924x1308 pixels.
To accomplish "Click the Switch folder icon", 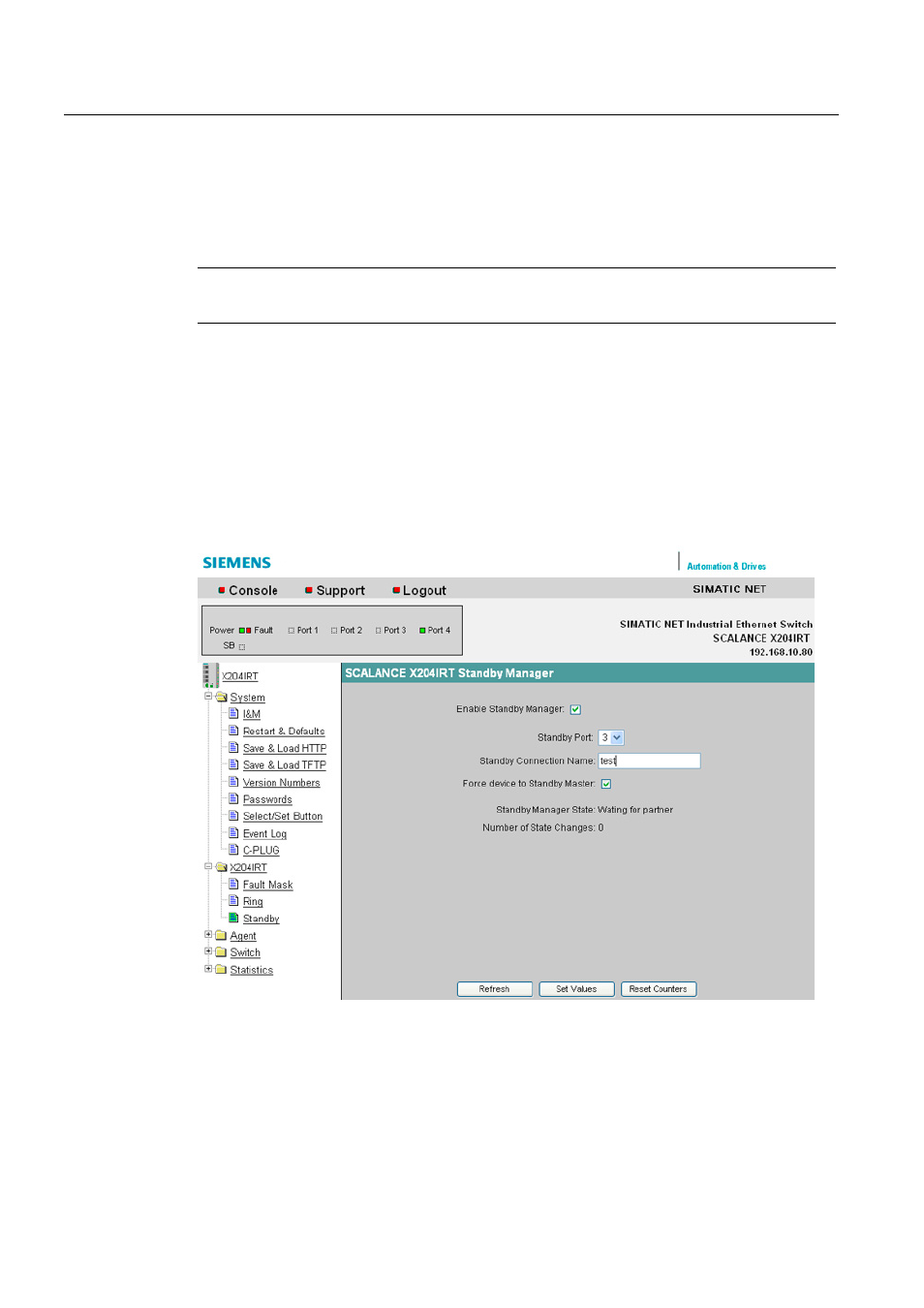I will (x=221, y=952).
